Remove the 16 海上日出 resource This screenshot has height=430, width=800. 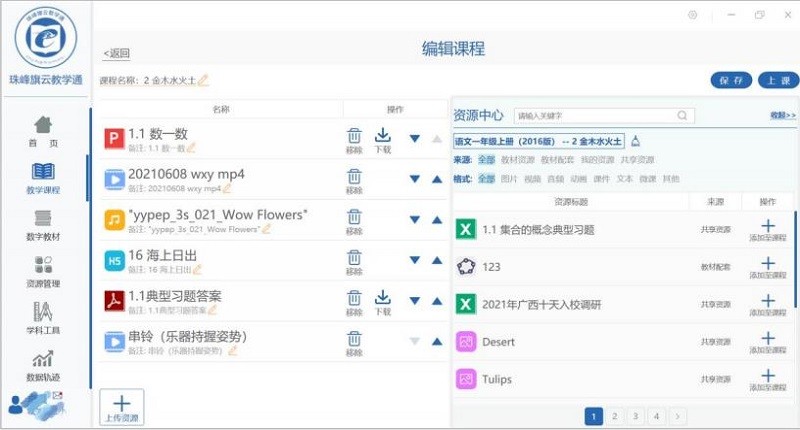tap(354, 263)
